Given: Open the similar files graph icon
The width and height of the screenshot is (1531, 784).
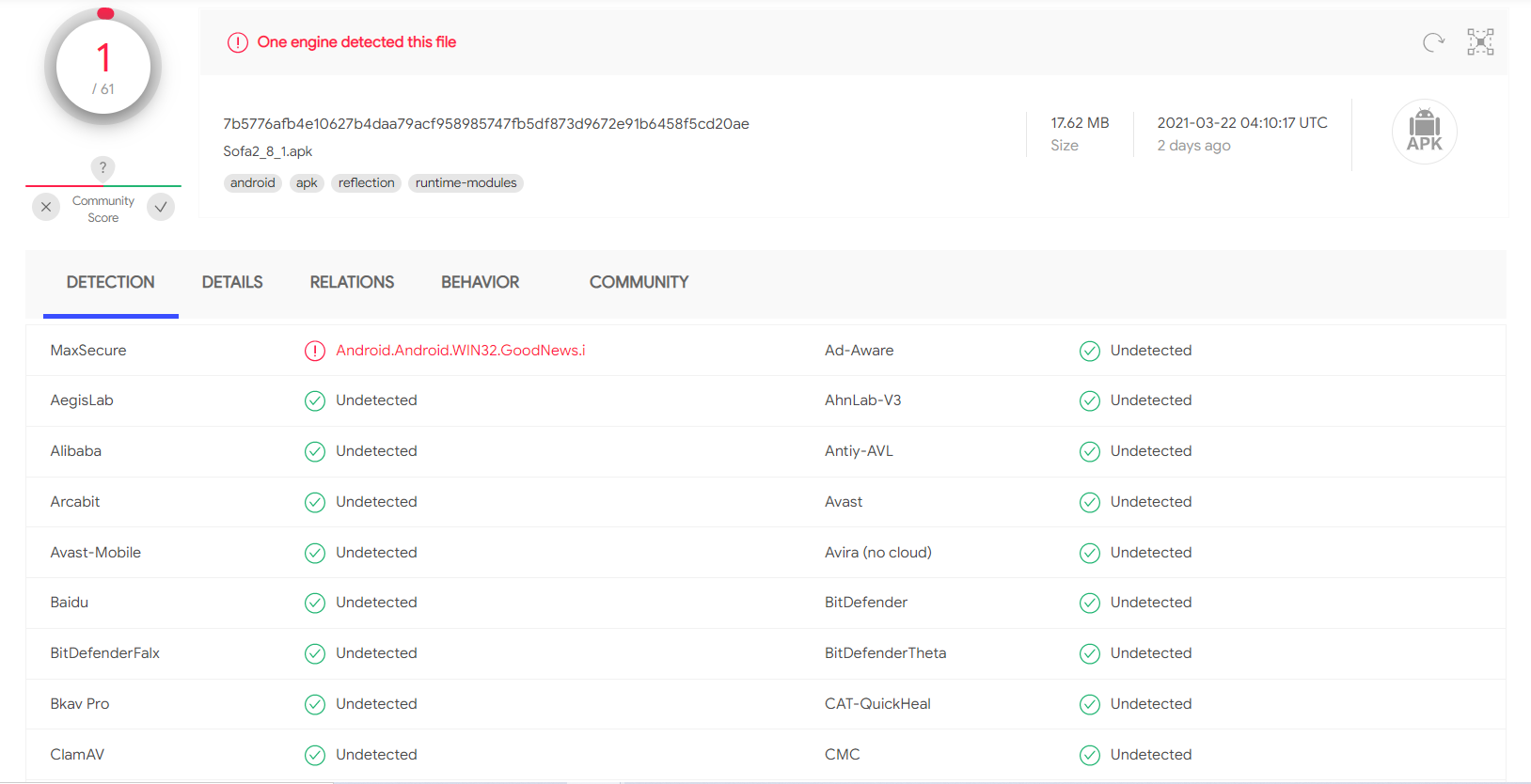Looking at the screenshot, I should point(1480,42).
